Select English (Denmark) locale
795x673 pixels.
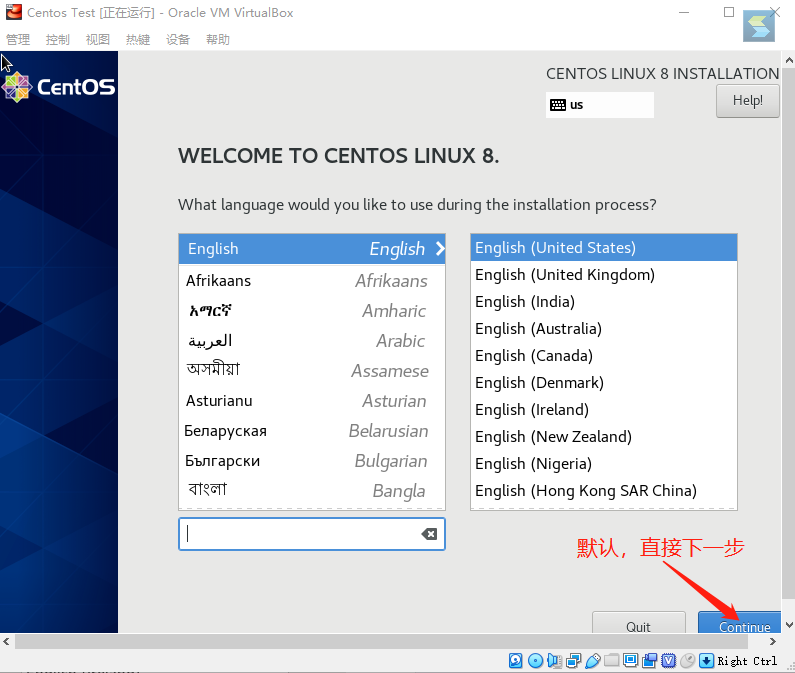(x=604, y=382)
